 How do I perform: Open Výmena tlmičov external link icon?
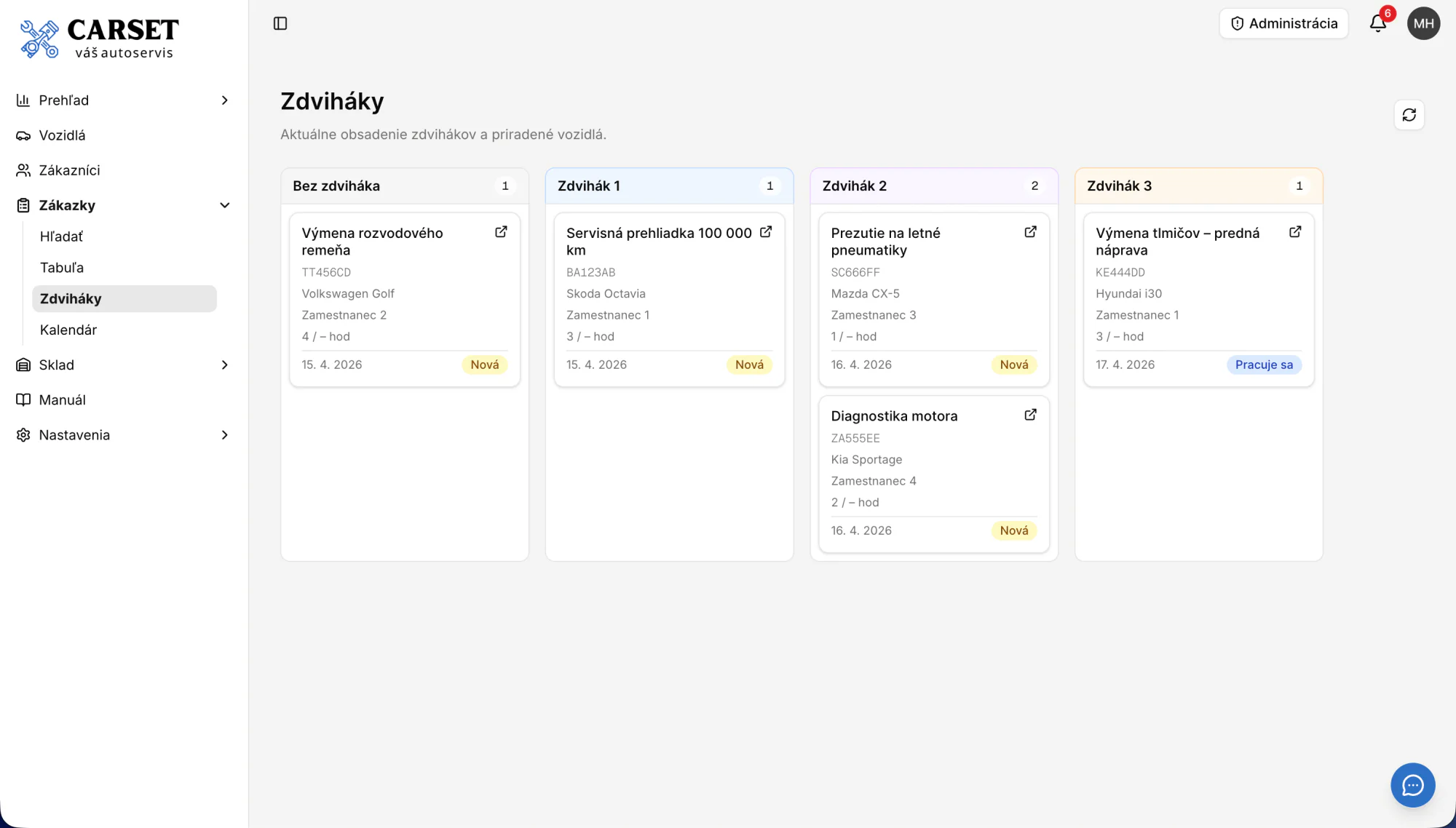(x=1295, y=231)
